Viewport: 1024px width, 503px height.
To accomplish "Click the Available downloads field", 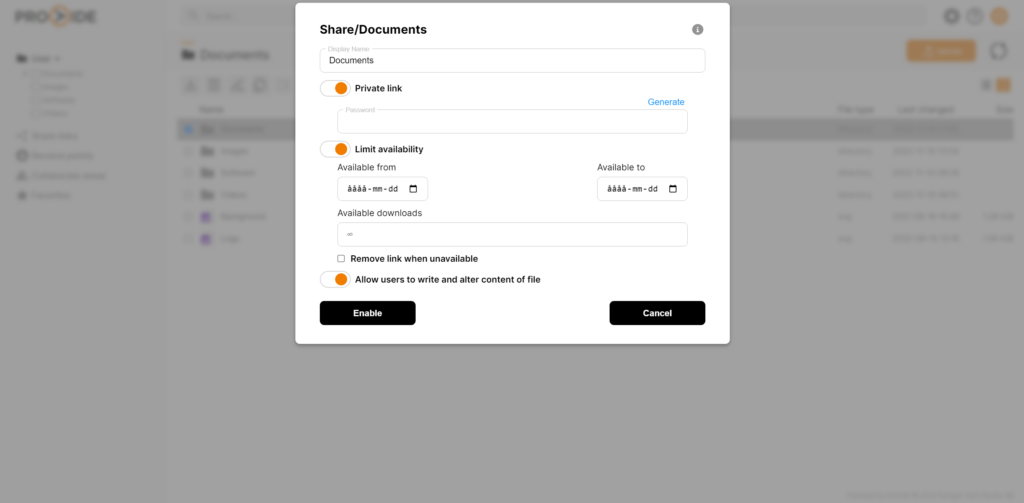I will point(512,234).
